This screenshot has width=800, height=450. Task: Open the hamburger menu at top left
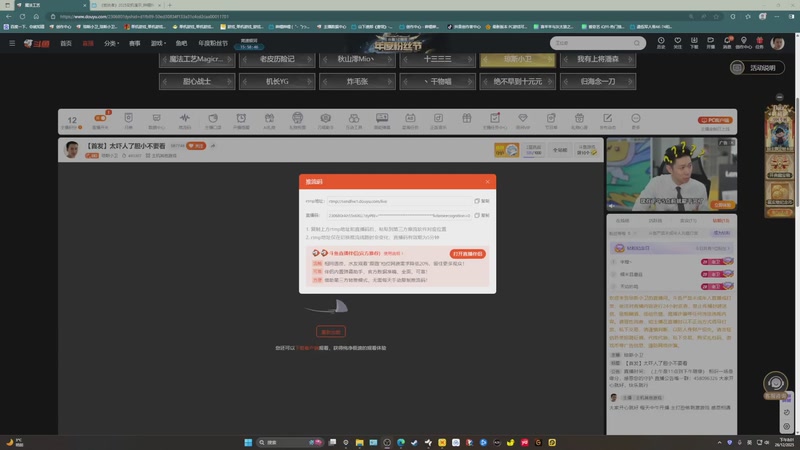click(x=12, y=43)
